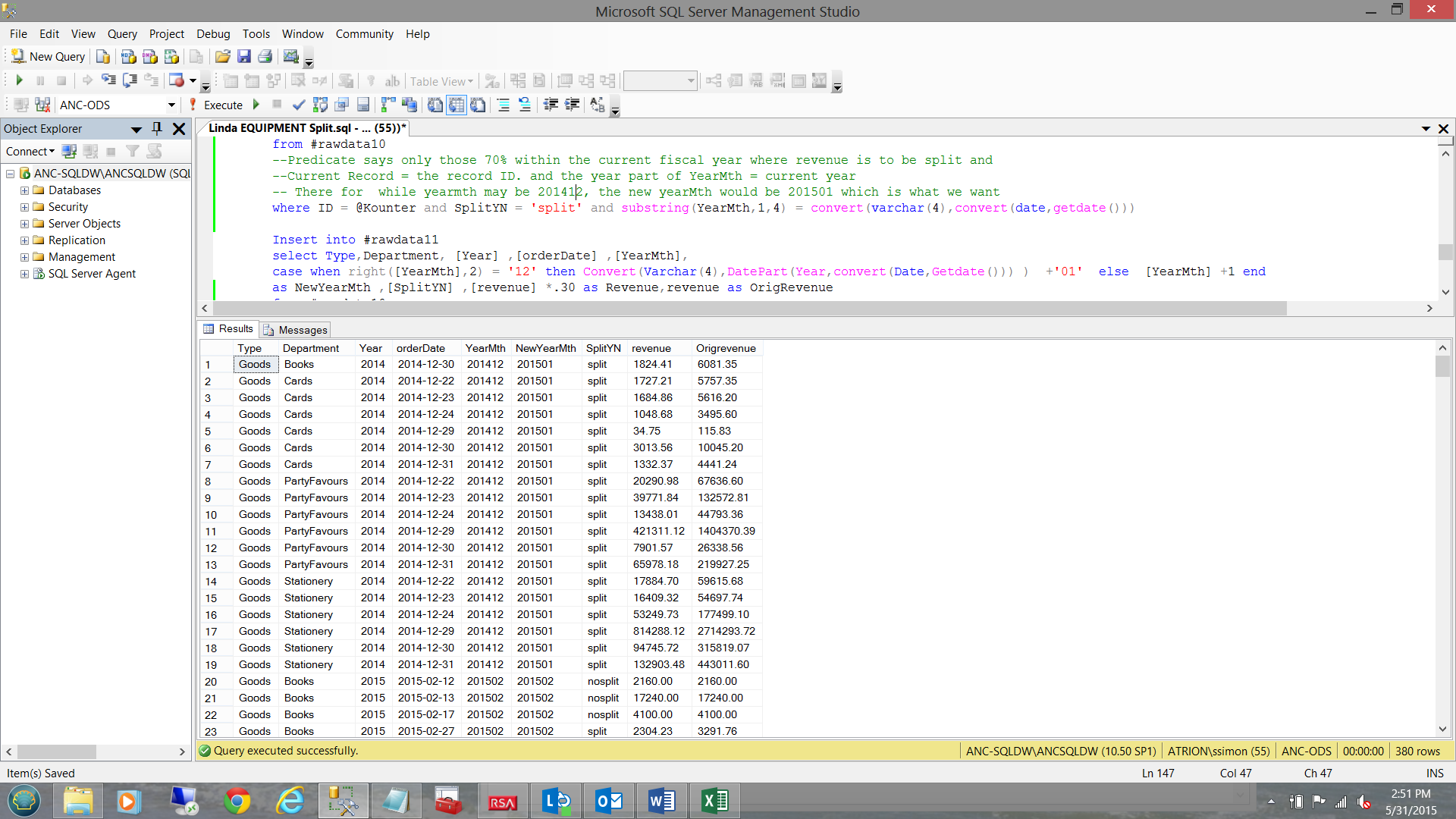
Task: Toggle auto-hide pin on Object Explorer
Action: click(x=157, y=129)
